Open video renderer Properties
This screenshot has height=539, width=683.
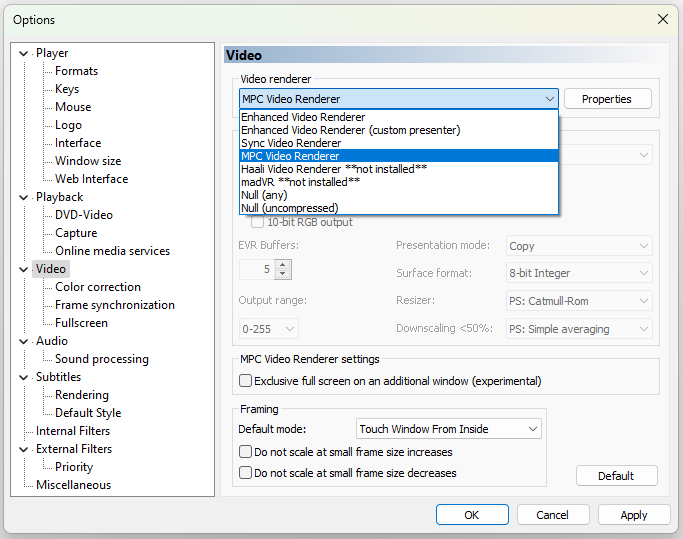[608, 99]
